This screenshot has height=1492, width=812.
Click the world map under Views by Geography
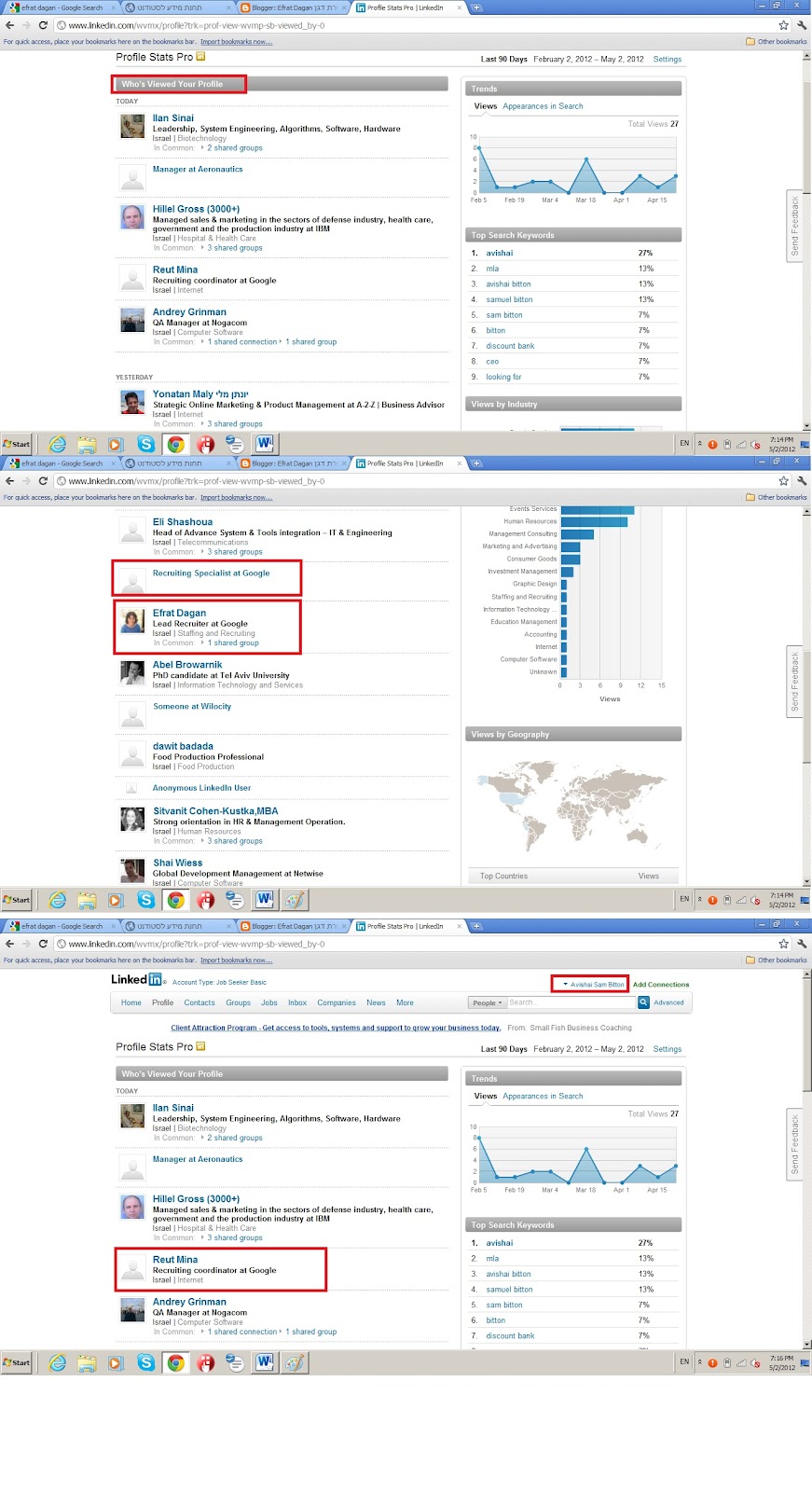click(573, 807)
